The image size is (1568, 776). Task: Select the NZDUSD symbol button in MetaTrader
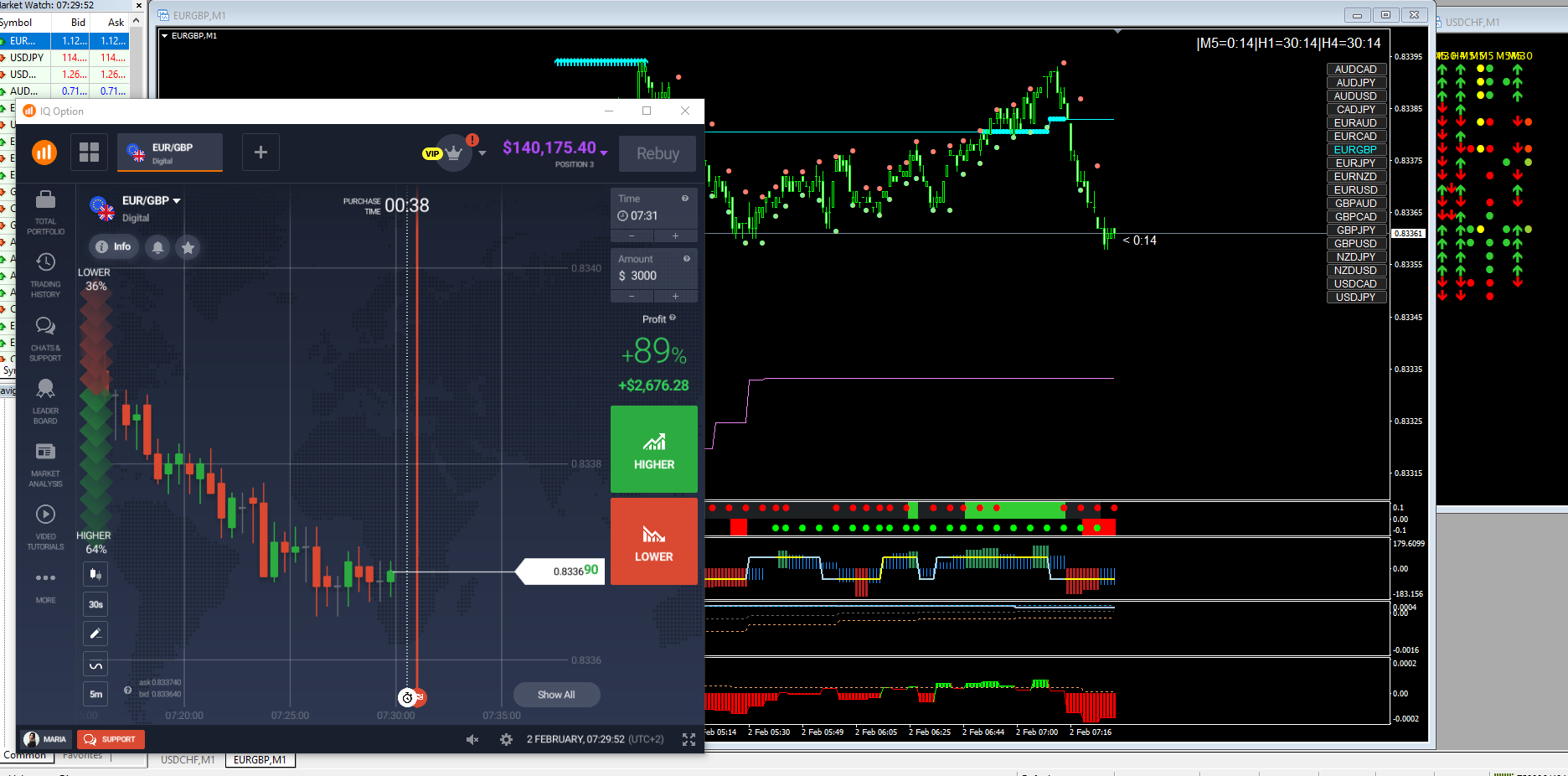[1356, 271]
